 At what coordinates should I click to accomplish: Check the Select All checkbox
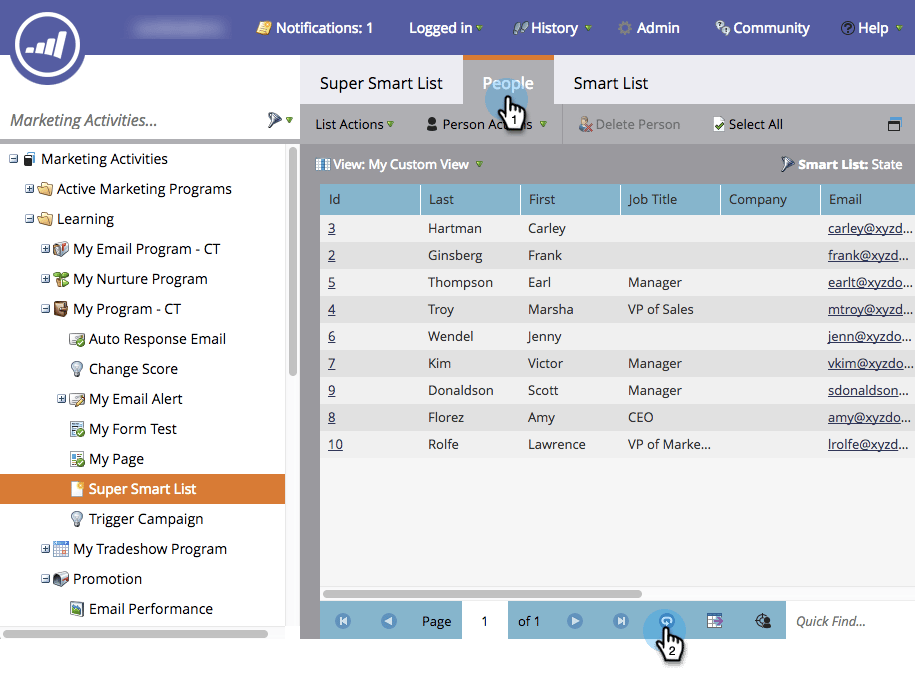tap(720, 124)
